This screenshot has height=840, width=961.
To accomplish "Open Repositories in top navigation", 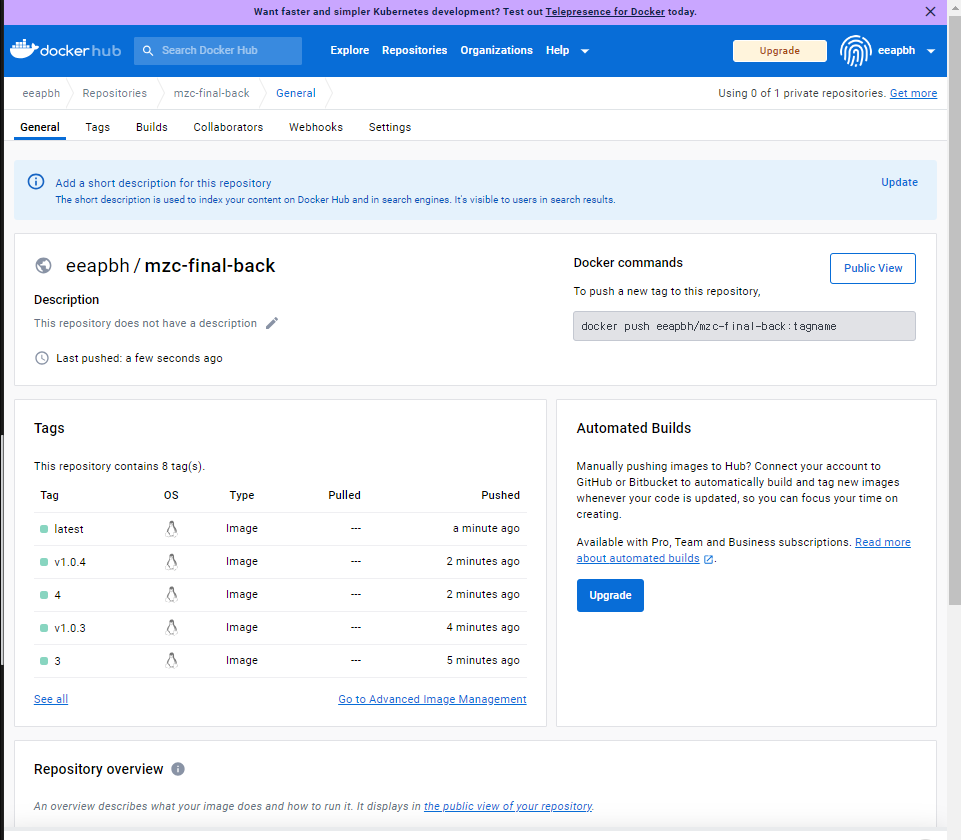I will [x=414, y=50].
